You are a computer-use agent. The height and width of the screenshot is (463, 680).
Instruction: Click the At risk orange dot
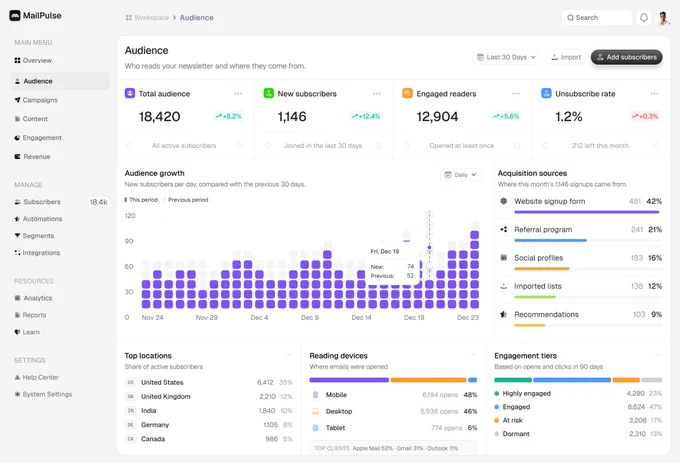pyautogui.click(x=497, y=421)
